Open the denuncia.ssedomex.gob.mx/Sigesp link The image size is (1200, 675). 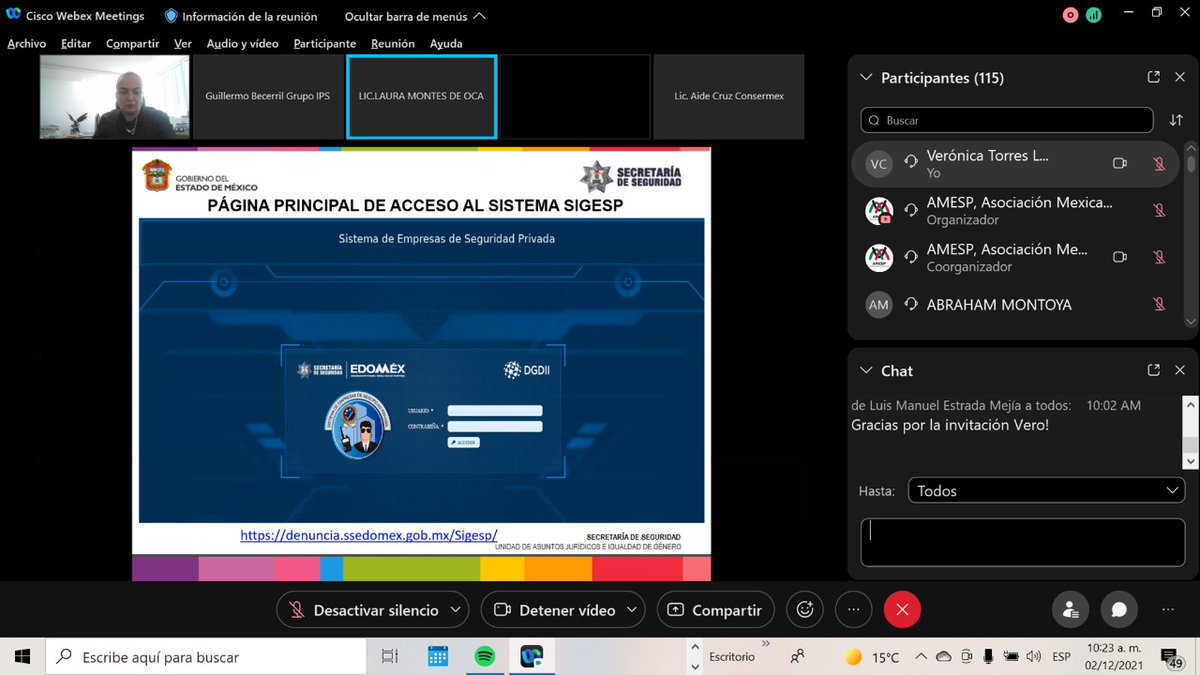[368, 535]
